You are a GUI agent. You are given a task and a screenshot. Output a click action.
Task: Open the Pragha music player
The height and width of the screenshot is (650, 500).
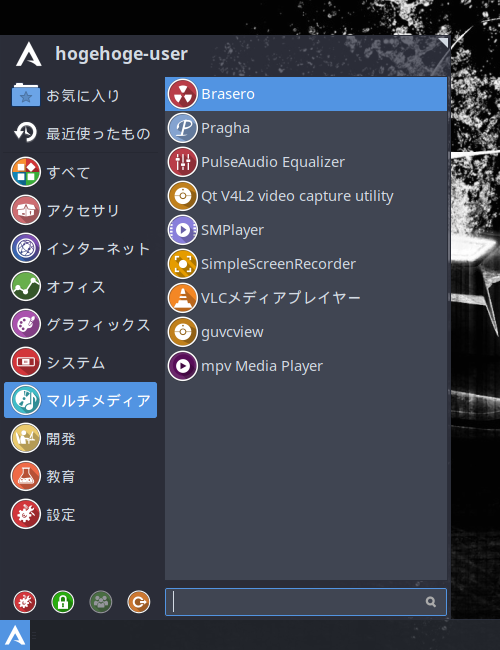pos(306,128)
